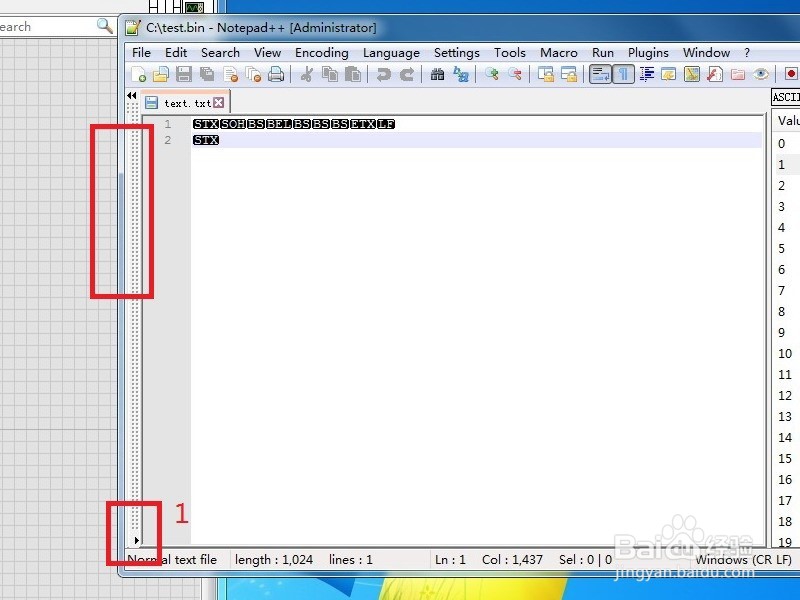Open Find with the binoculars icon
800x600 pixels.
437,74
